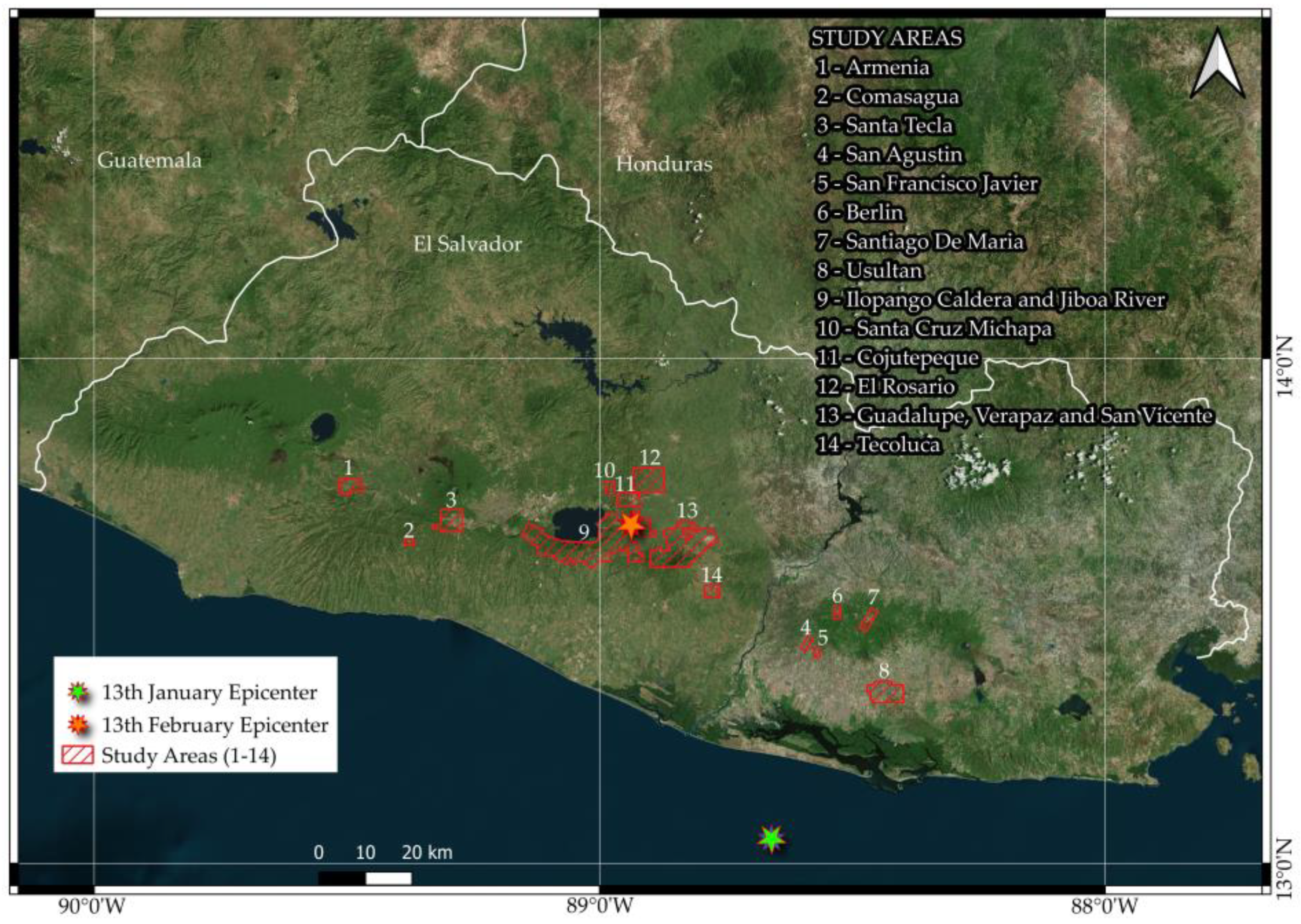
Task: Select study area 12 El Rosario polygon
Action: click(649, 480)
